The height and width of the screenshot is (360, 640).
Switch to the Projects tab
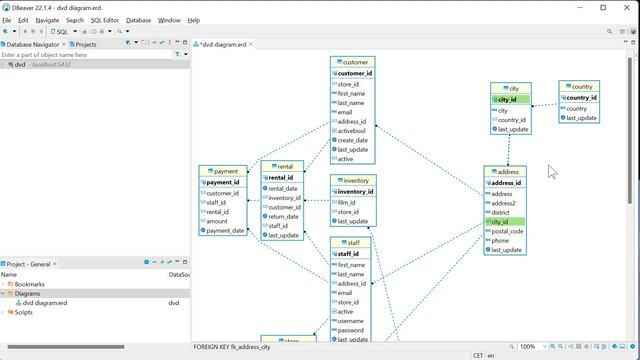[x=83, y=44]
